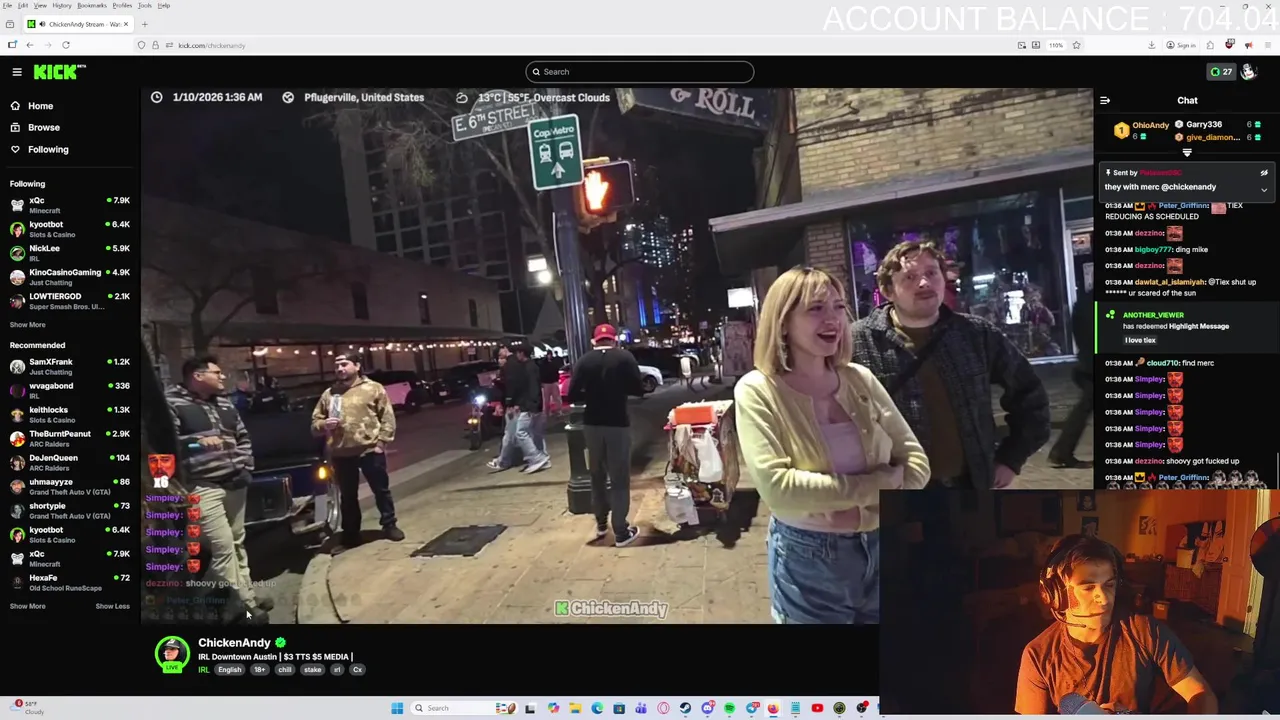
Task: Open TheBurntPeanut ARC Raiders channel
Action: point(70,438)
